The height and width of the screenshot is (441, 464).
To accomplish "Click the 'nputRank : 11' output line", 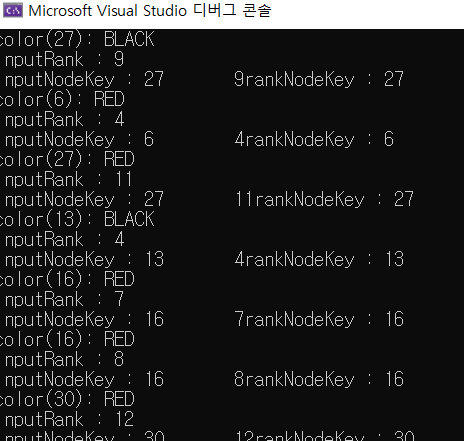I will coord(68,179).
